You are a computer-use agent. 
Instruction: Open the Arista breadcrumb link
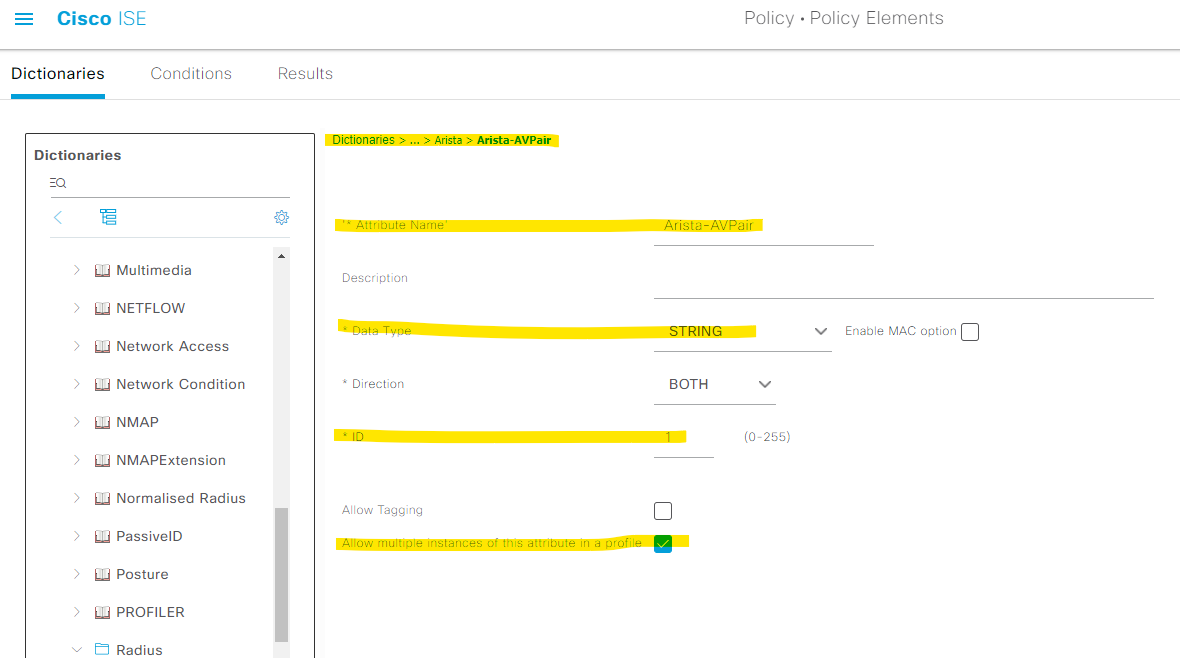[x=449, y=140]
